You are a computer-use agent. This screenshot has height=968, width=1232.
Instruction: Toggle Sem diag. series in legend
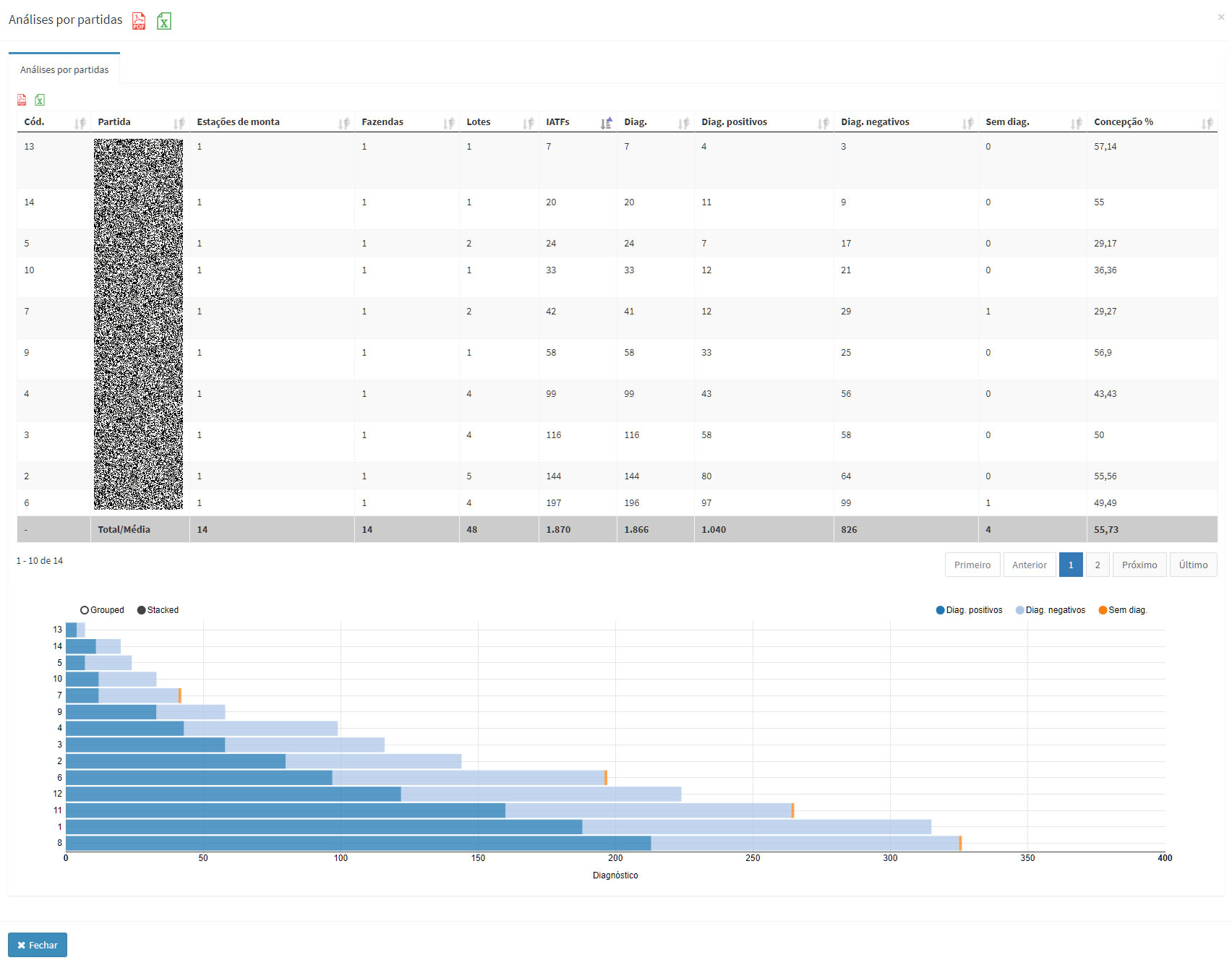point(1122,610)
